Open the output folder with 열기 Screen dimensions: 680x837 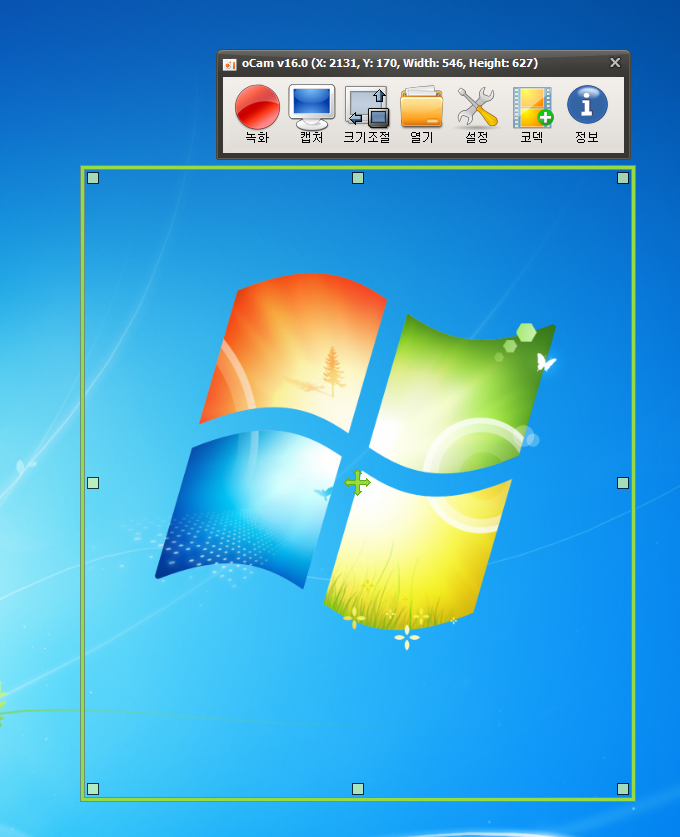[x=422, y=114]
